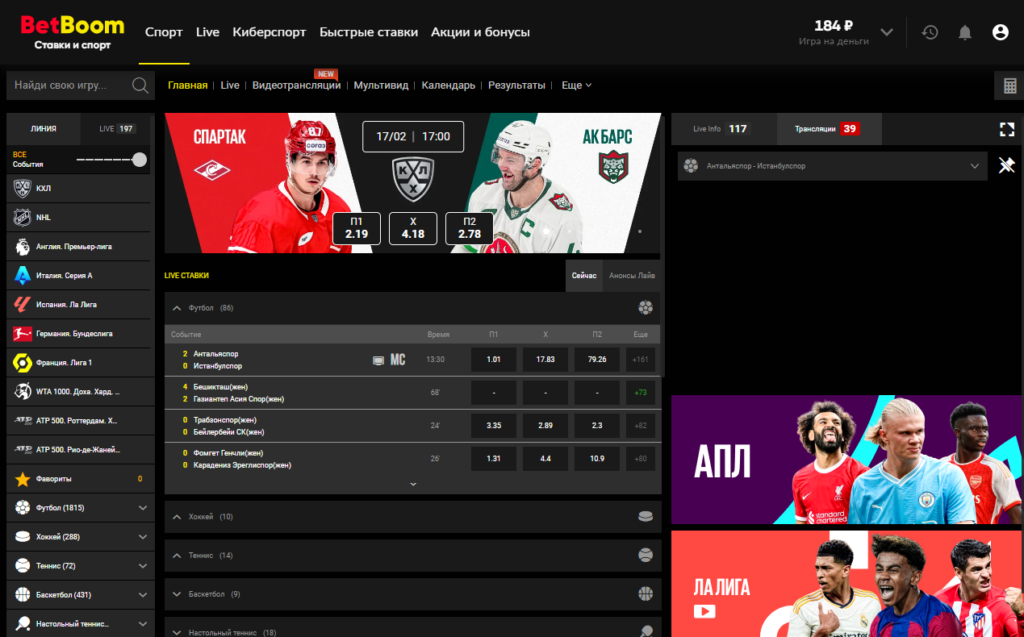
Task: Go to Live in main menu
Action: (x=208, y=32)
